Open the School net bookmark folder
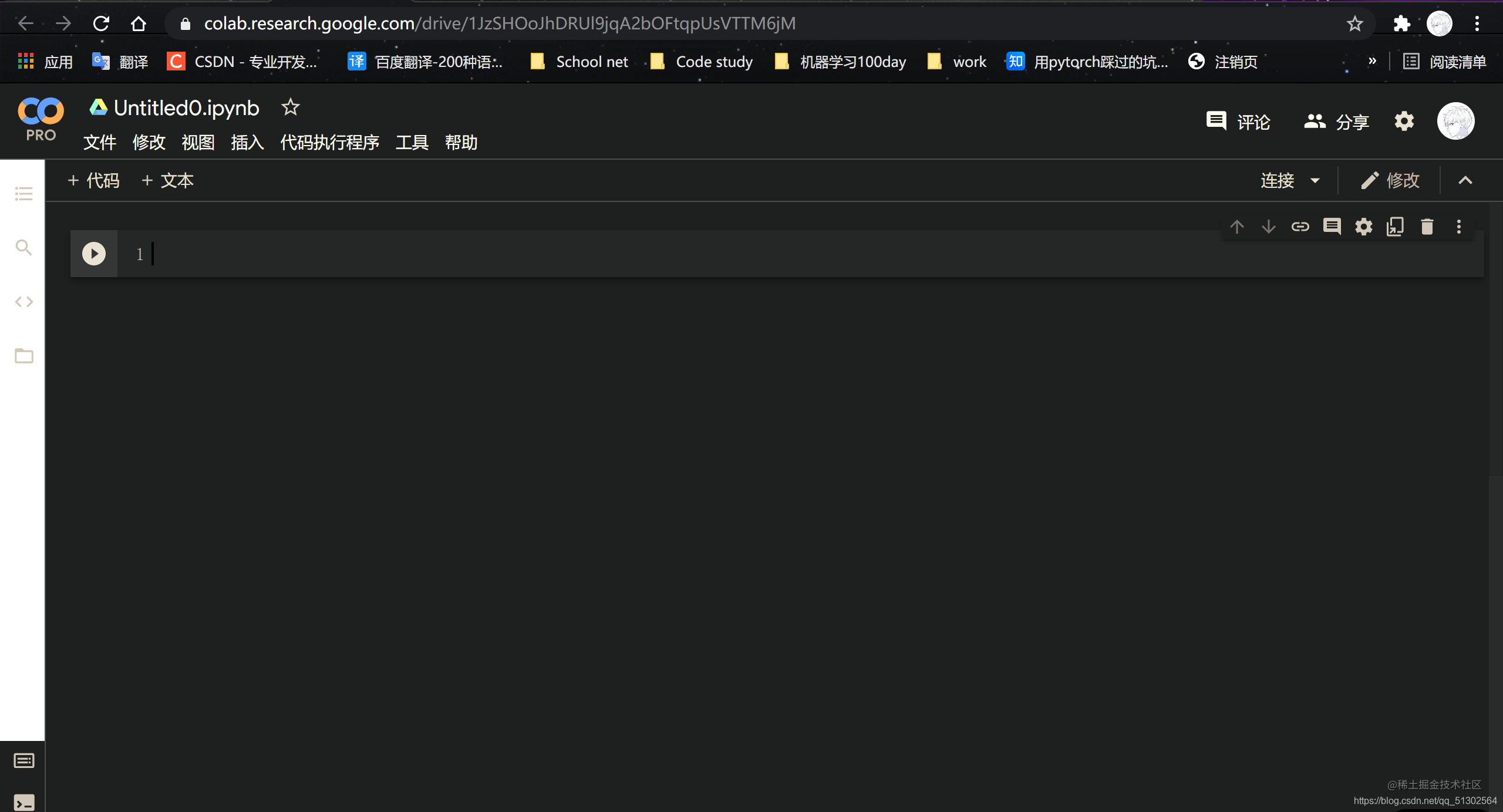This screenshot has width=1503, height=812. click(x=579, y=62)
